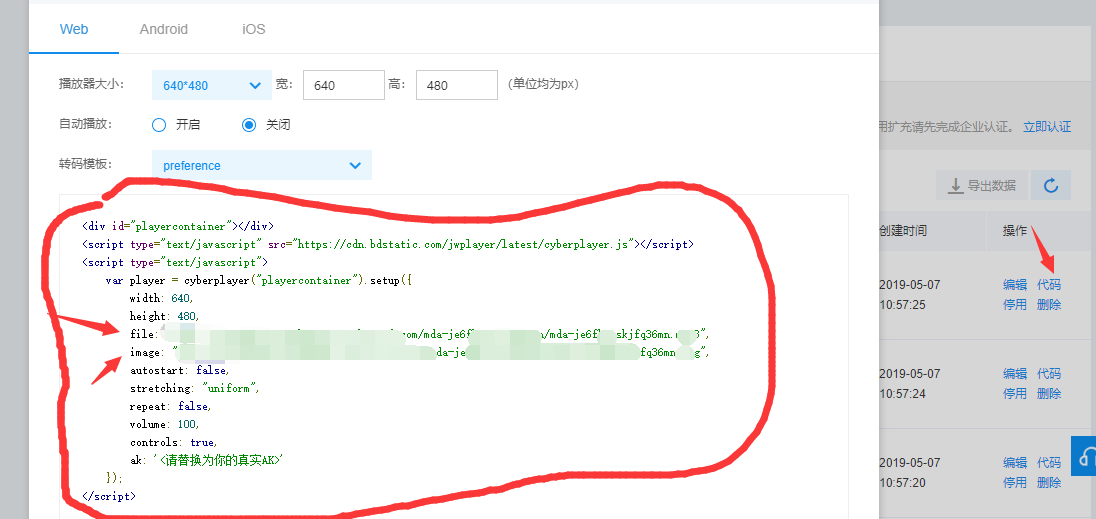Click 编辑 in the 10:57:20 row
The width and height of the screenshot is (1096, 519).
1015,462
